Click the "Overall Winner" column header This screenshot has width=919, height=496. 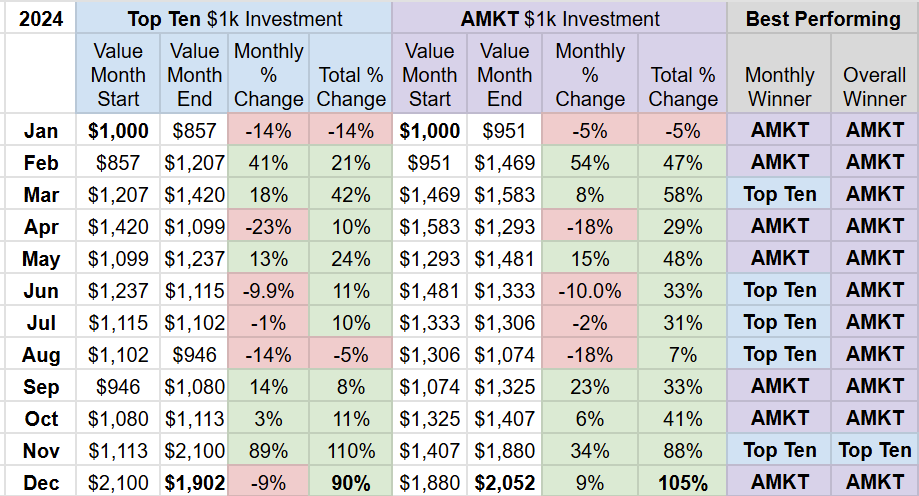click(x=874, y=86)
